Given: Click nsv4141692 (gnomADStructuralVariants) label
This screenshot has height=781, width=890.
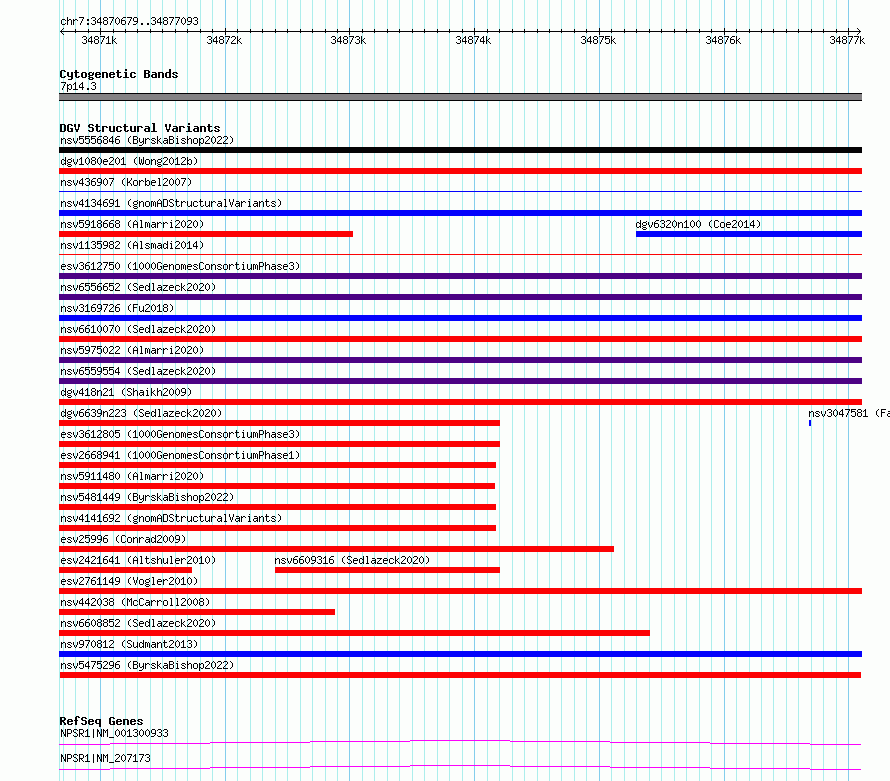Looking at the screenshot, I should tap(171, 518).
